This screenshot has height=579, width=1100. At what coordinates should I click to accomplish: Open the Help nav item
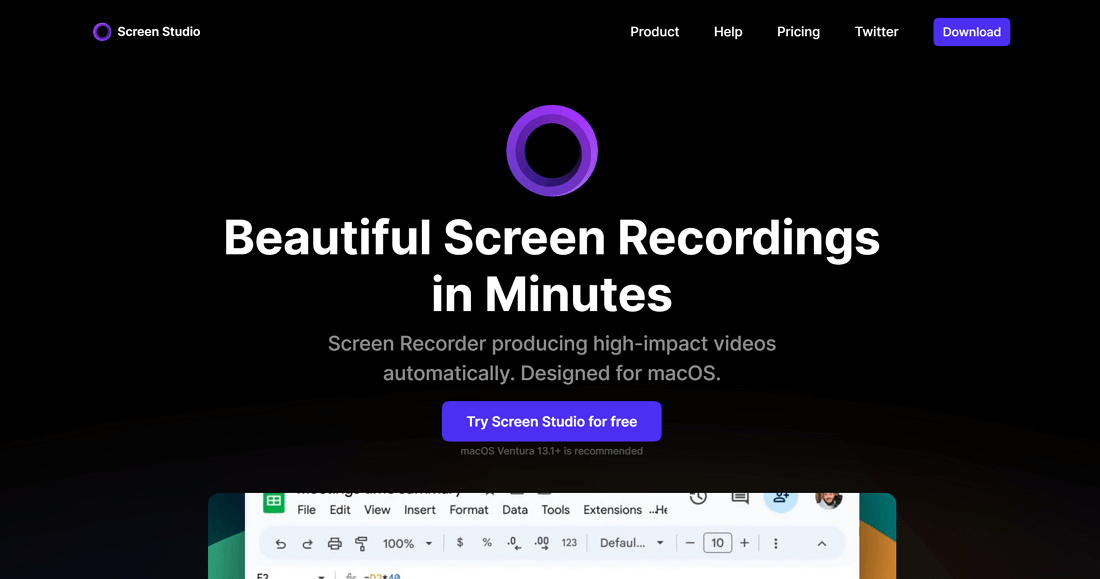(x=728, y=32)
